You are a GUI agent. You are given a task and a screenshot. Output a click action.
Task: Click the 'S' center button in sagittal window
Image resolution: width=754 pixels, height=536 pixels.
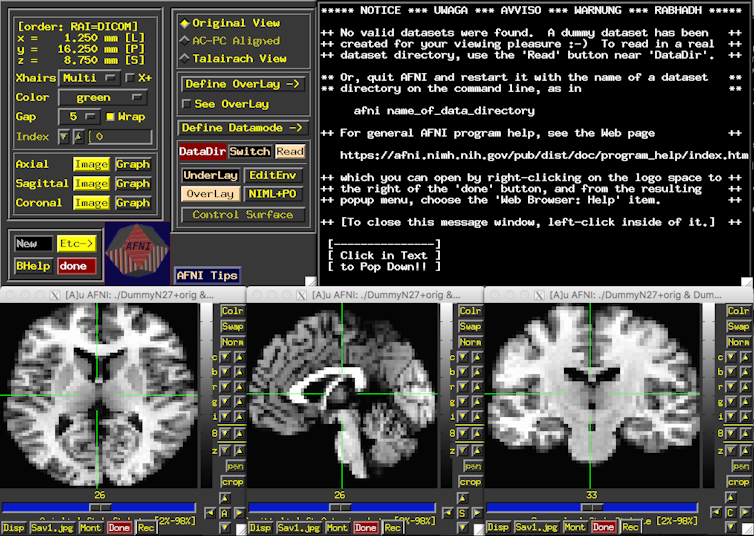[463, 513]
